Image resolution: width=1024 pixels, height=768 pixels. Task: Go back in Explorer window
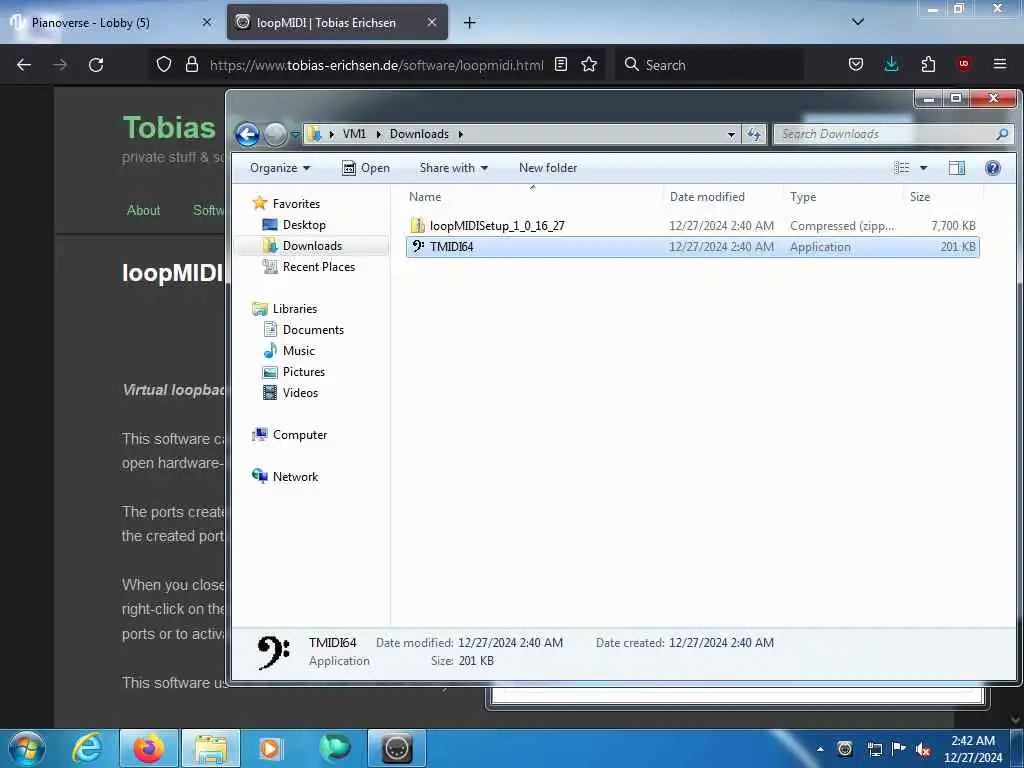tap(248, 135)
